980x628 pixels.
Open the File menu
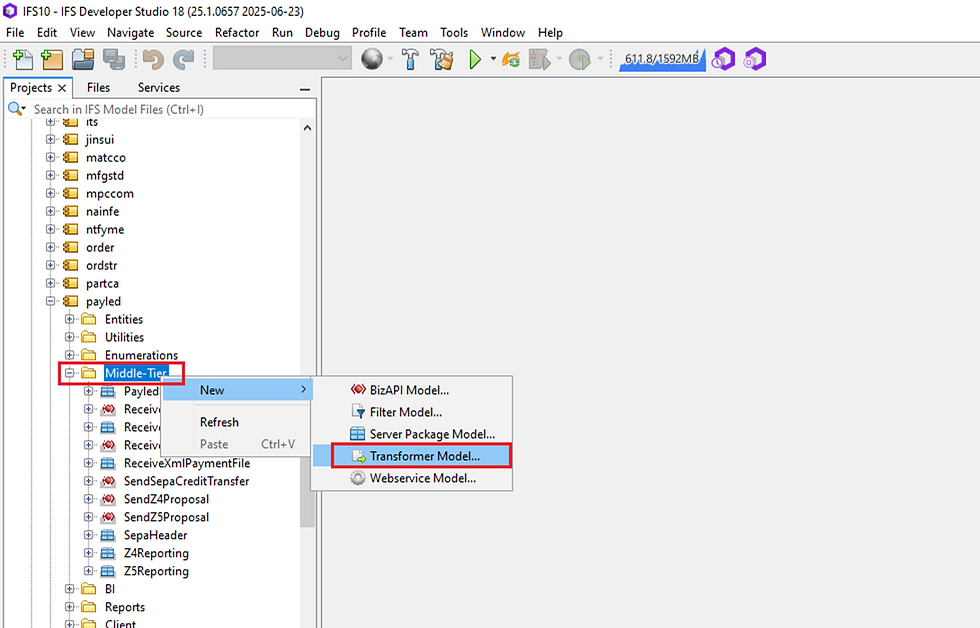pyautogui.click(x=15, y=32)
